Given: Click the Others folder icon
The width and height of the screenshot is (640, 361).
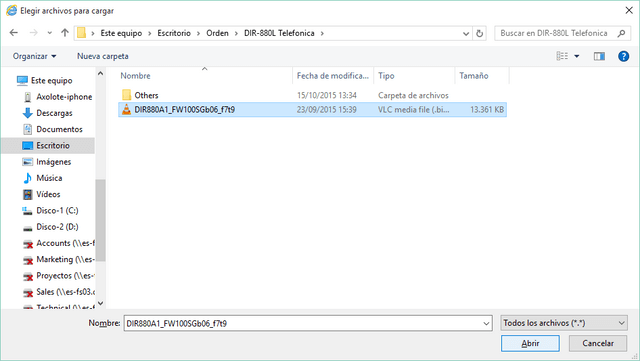Looking at the screenshot, I should coord(127,95).
